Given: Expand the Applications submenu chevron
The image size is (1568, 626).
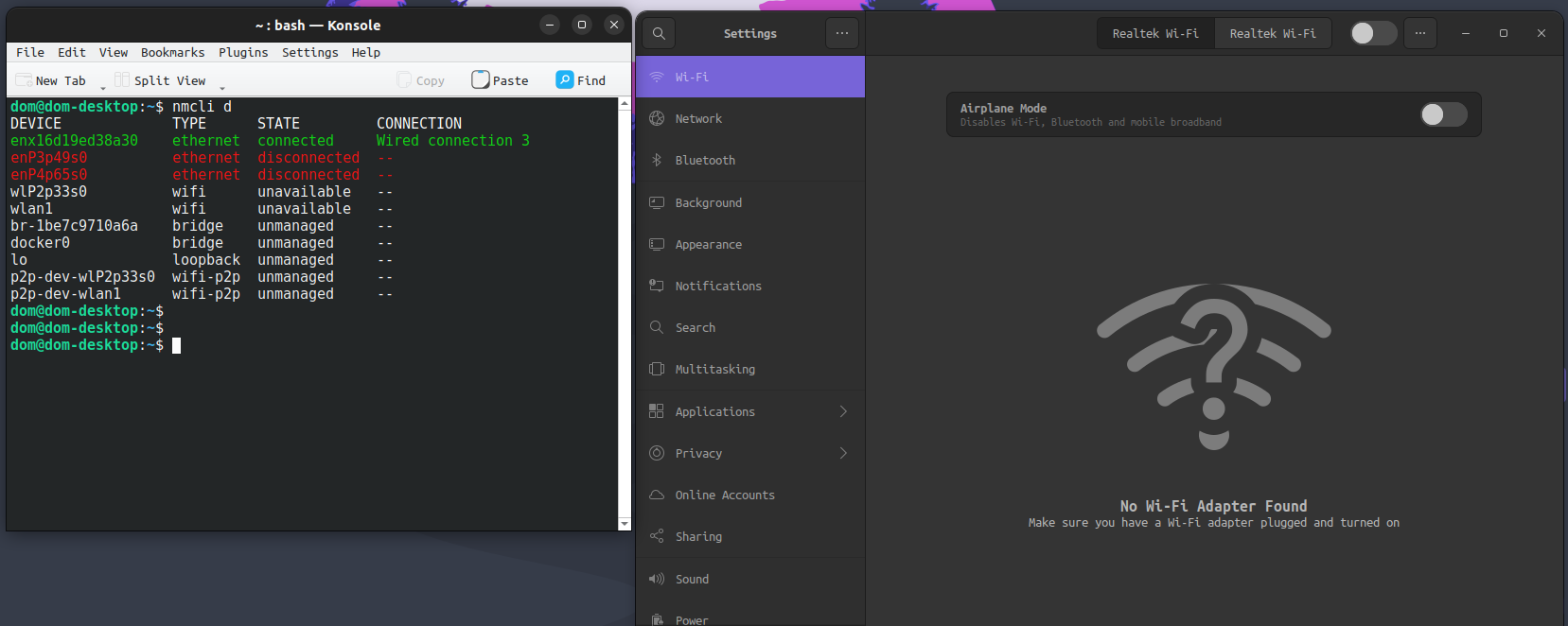Looking at the screenshot, I should pos(843,411).
